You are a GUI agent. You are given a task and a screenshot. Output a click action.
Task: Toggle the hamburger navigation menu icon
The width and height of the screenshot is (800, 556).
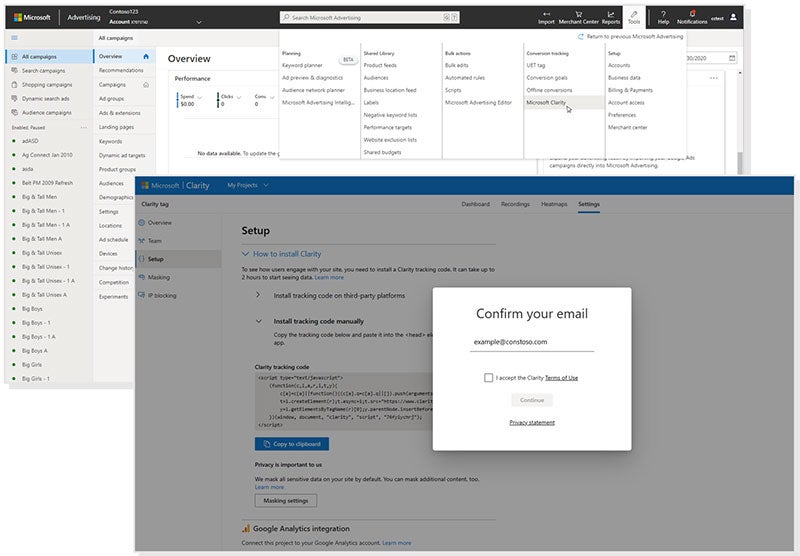click(x=14, y=38)
